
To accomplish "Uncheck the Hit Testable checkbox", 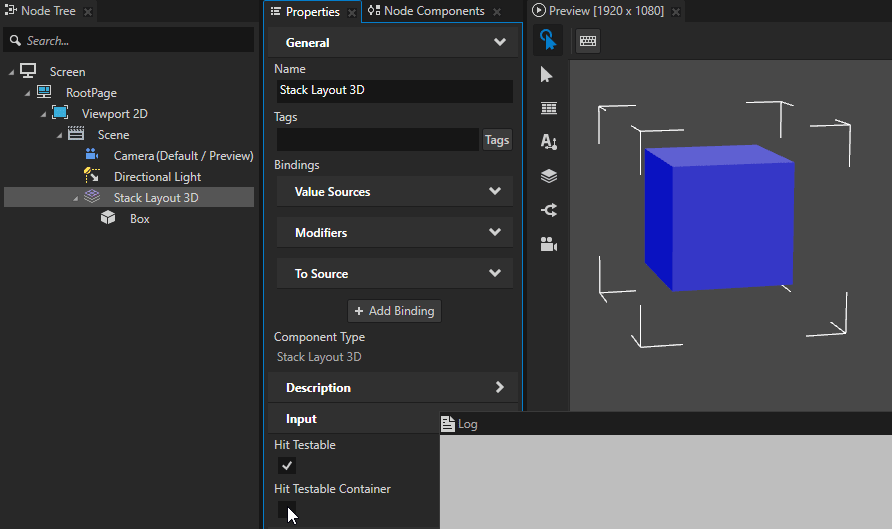I will pos(287,466).
